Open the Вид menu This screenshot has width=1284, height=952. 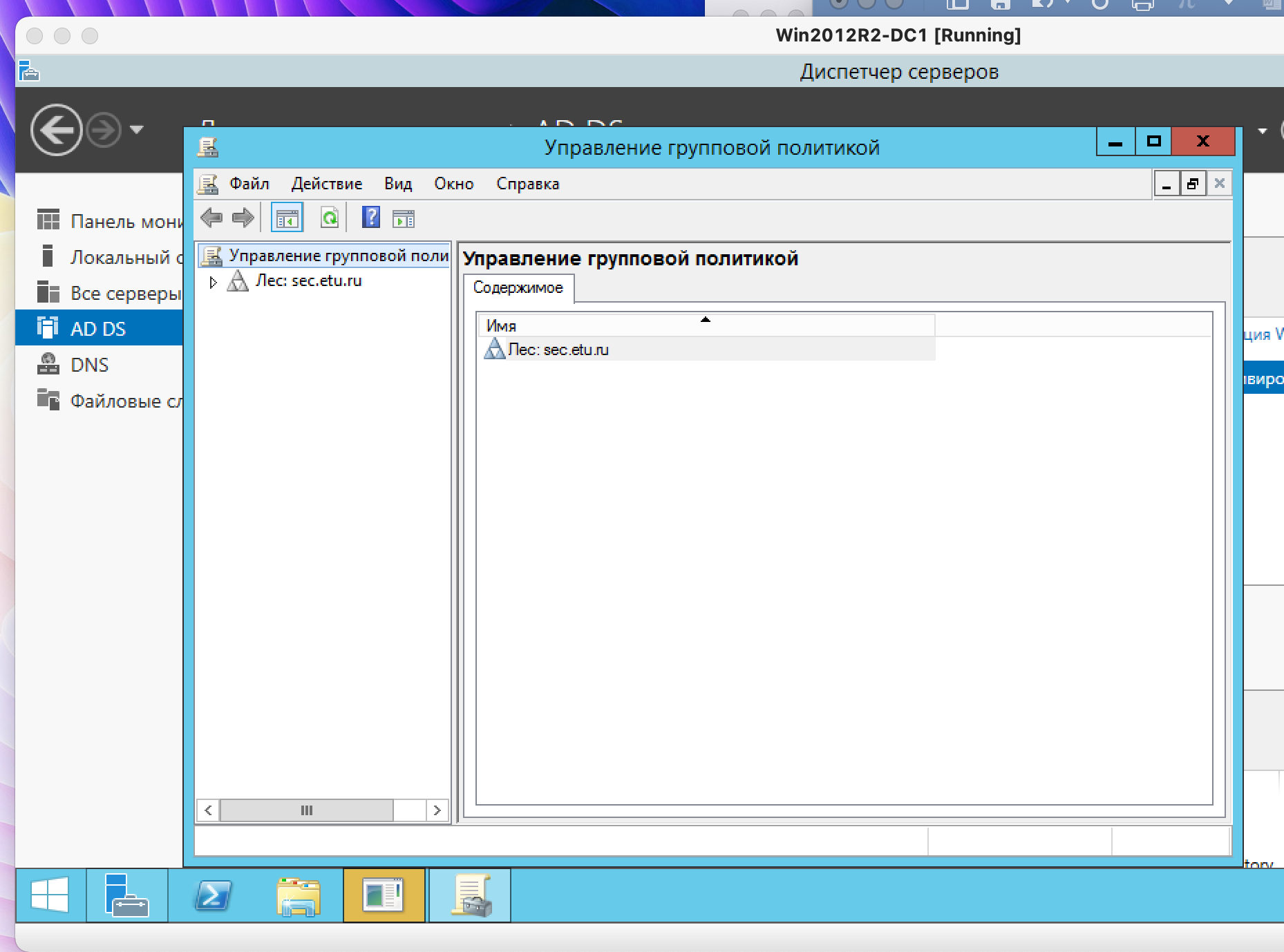coord(398,184)
